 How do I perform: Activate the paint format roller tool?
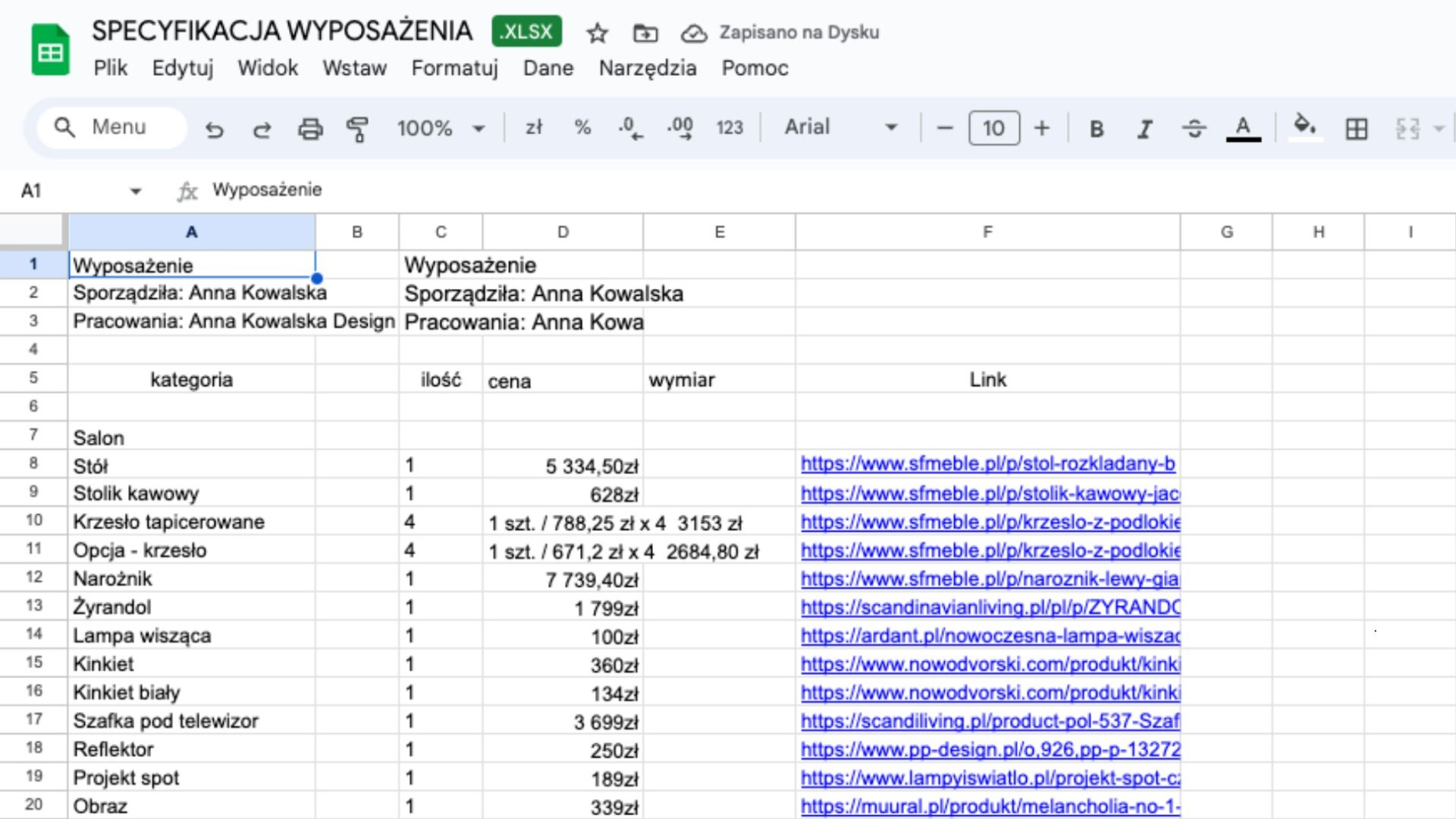point(358,129)
